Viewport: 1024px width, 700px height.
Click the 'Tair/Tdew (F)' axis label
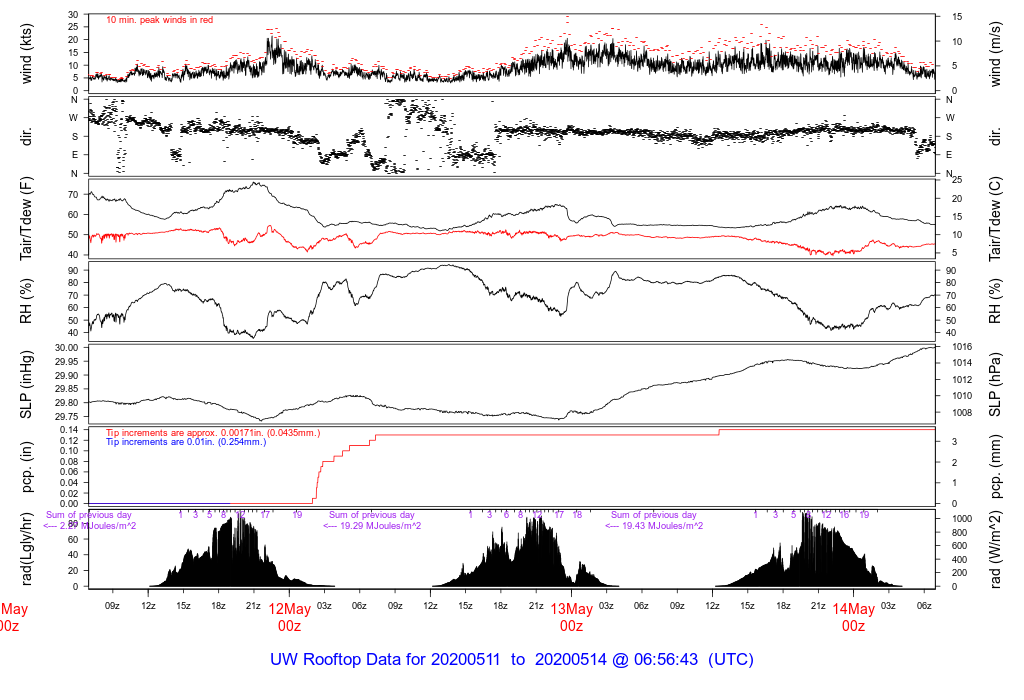[x=26, y=219]
